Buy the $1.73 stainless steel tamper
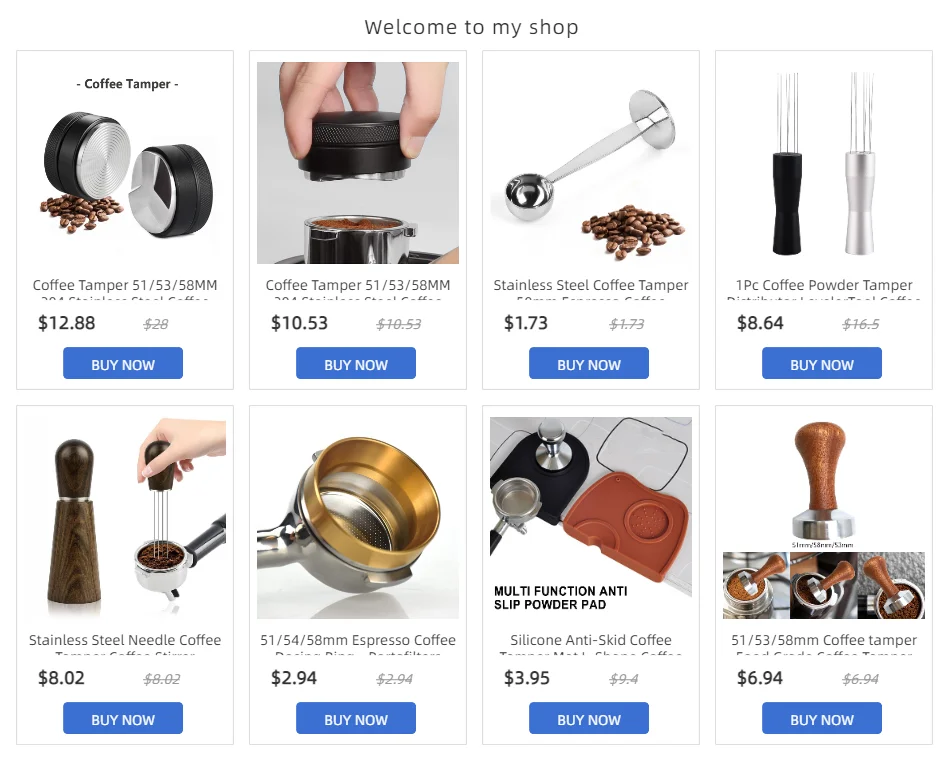The image size is (943, 771). [589, 363]
